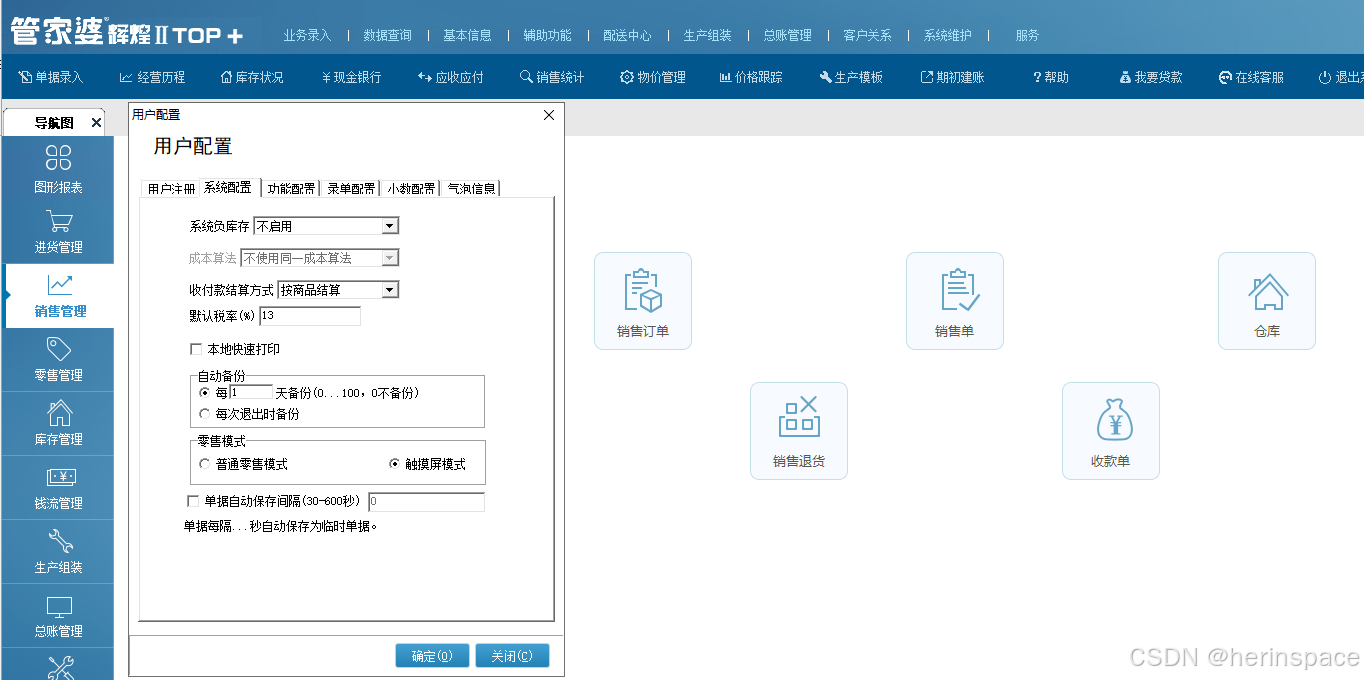Open 价格跟踪 toolbar item
Image resolution: width=1364 pixels, height=680 pixels.
751,77
